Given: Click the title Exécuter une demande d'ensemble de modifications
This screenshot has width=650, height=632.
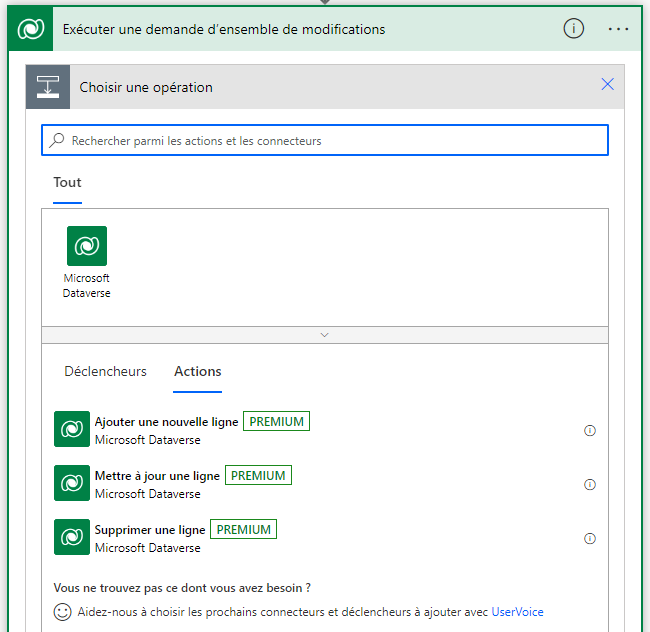Looking at the screenshot, I should point(224,29).
